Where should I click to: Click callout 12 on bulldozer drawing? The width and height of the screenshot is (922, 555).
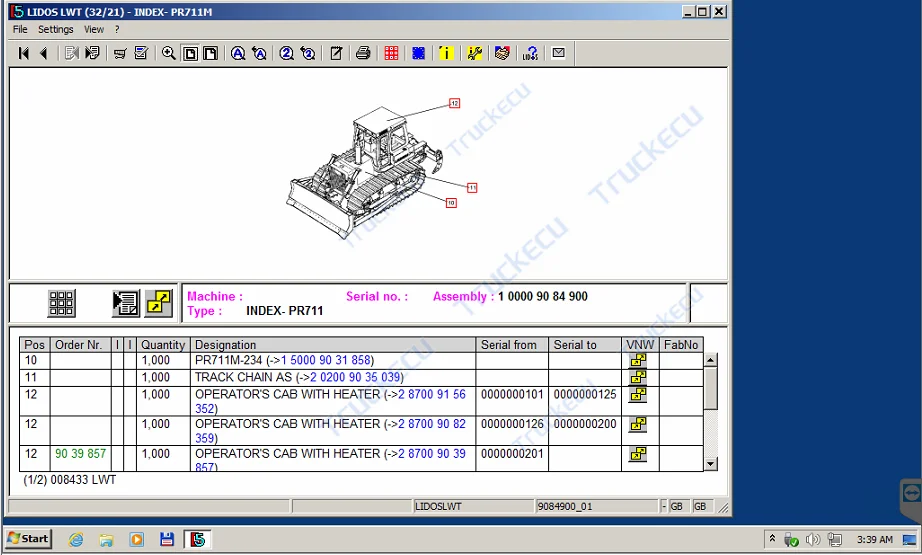pos(455,103)
